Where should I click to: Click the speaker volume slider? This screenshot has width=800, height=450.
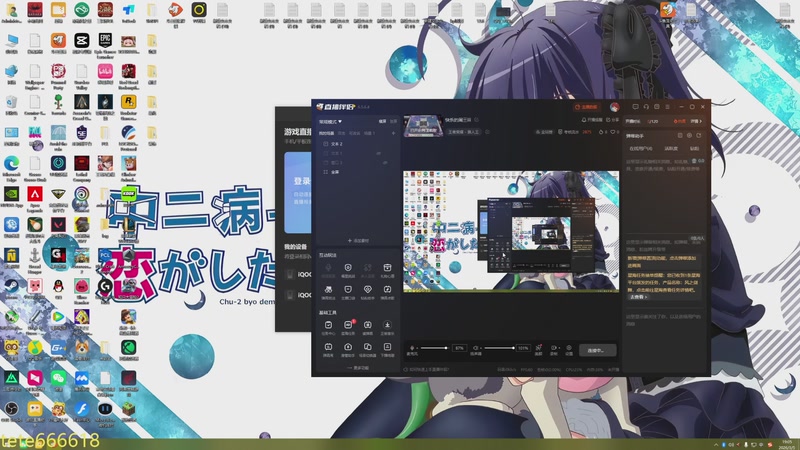(x=499, y=348)
